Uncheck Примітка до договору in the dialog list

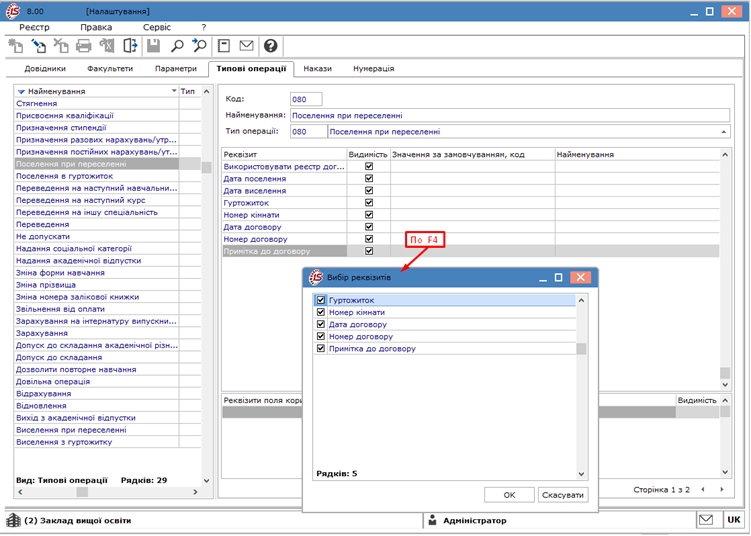coord(321,349)
